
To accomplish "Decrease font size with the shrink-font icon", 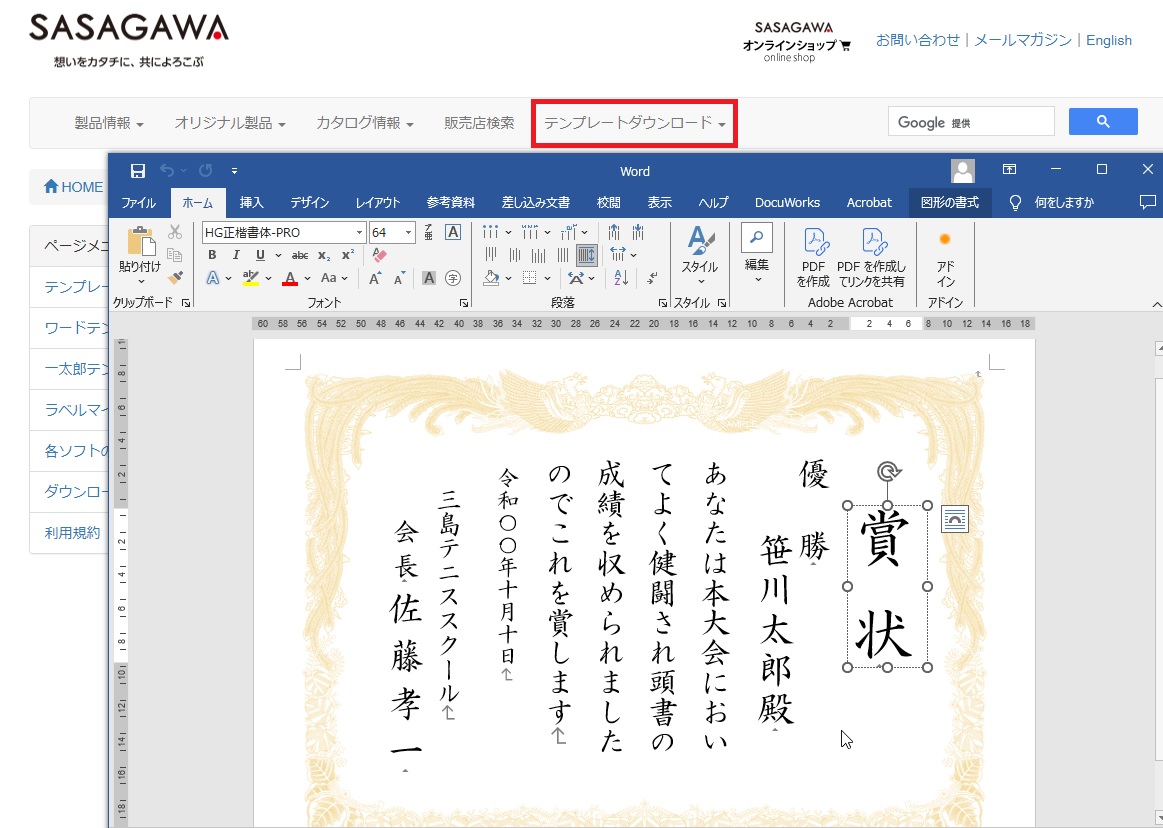I will coord(400,278).
